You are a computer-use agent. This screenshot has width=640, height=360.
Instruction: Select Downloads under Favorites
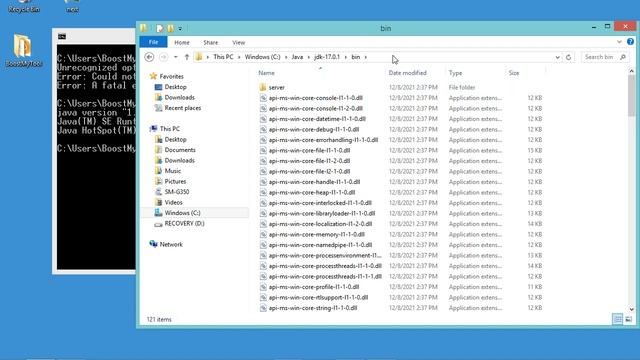point(179,98)
